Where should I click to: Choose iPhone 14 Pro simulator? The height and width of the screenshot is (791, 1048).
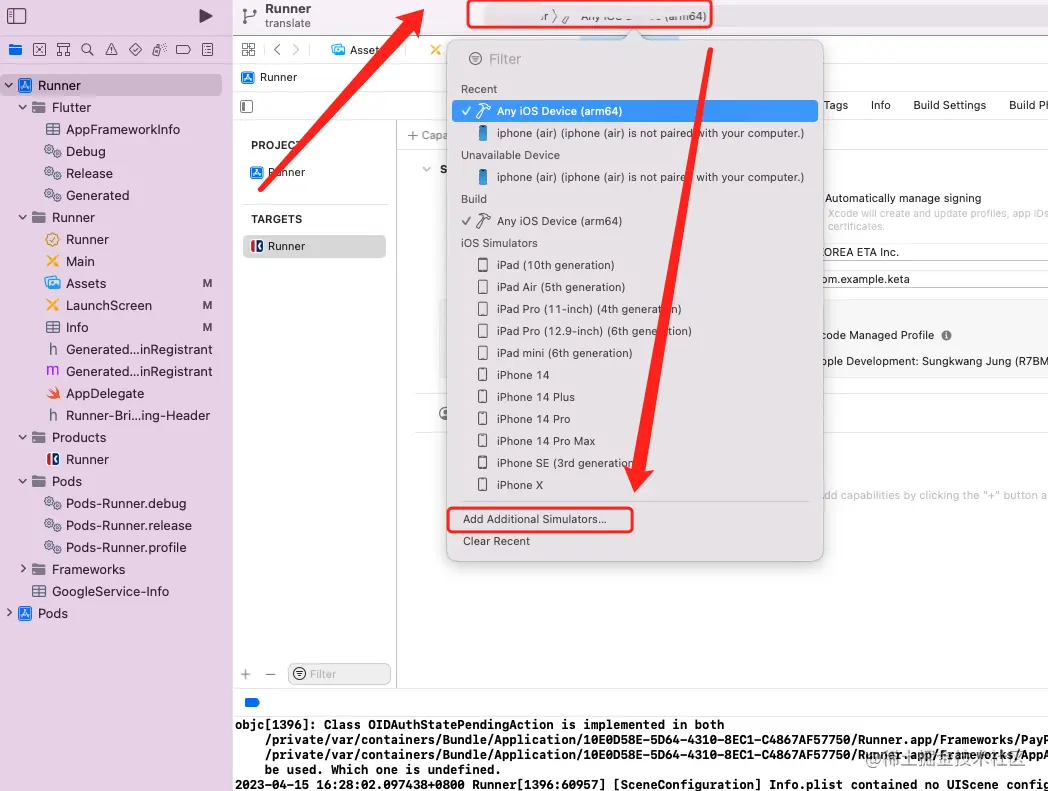(634, 419)
